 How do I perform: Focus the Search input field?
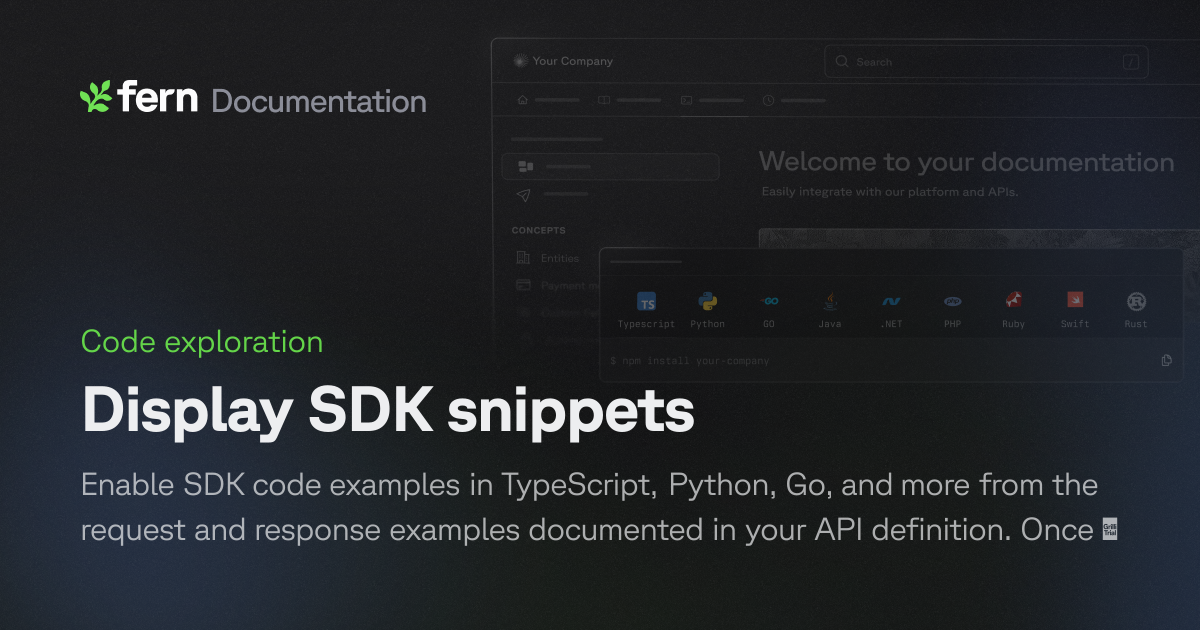click(986, 62)
